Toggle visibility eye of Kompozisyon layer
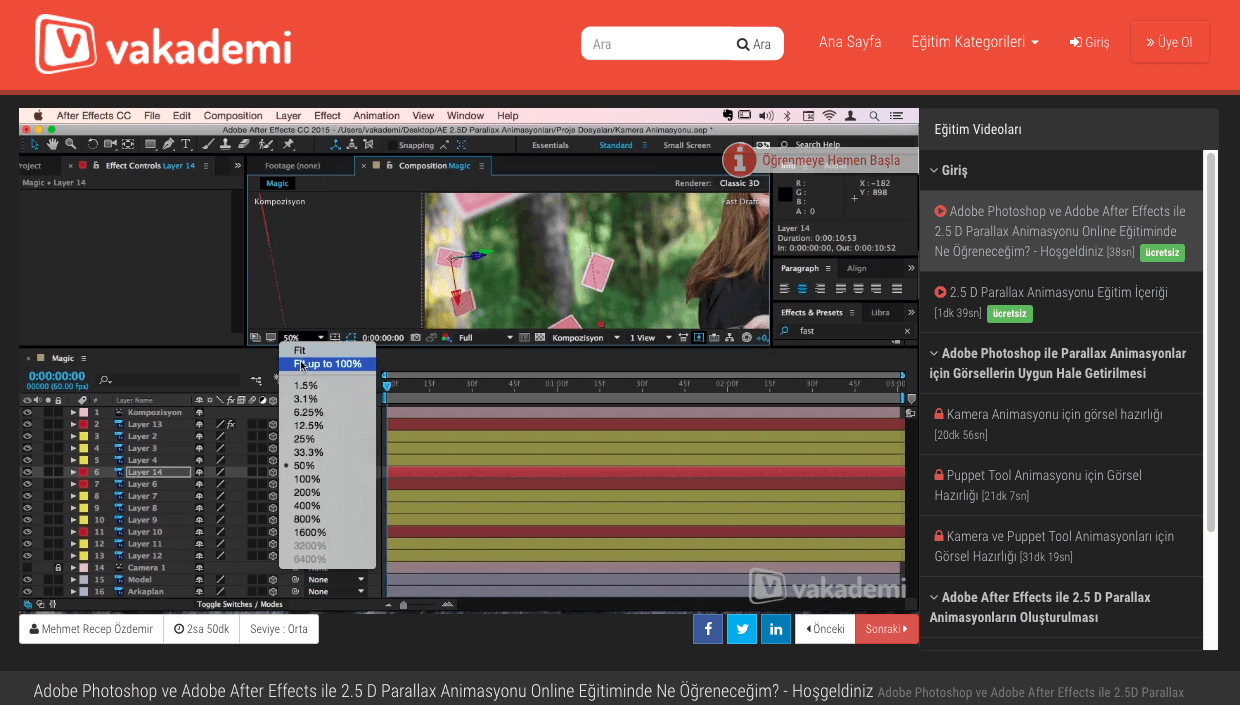Viewport: 1240px width, 705px height. (27, 413)
